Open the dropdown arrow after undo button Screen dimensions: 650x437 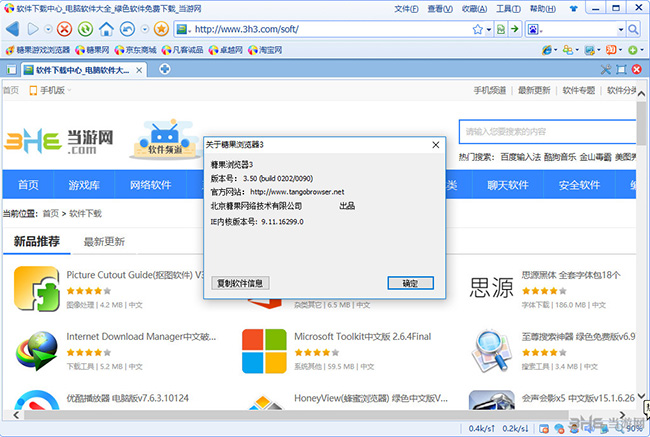coord(145,29)
